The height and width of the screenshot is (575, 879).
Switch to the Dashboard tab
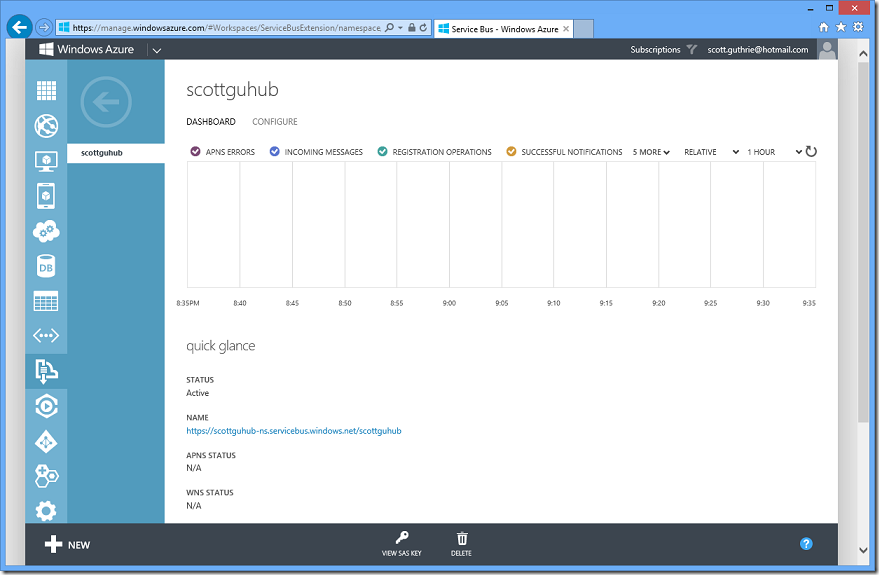point(211,122)
